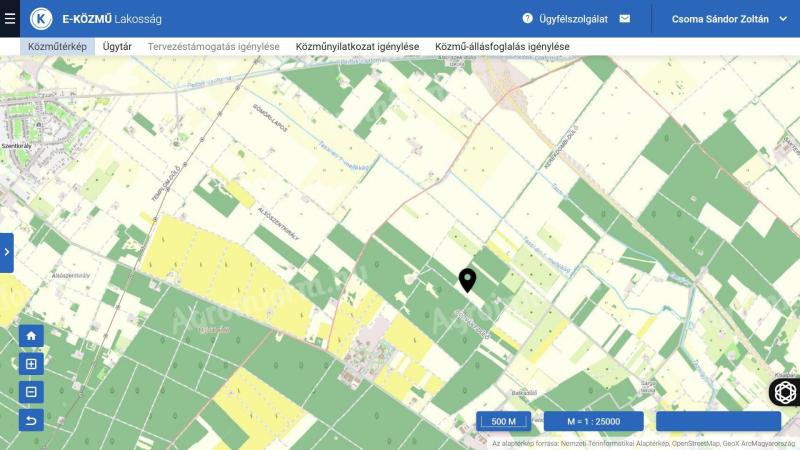Open the hamburger menu

tap(10, 18)
